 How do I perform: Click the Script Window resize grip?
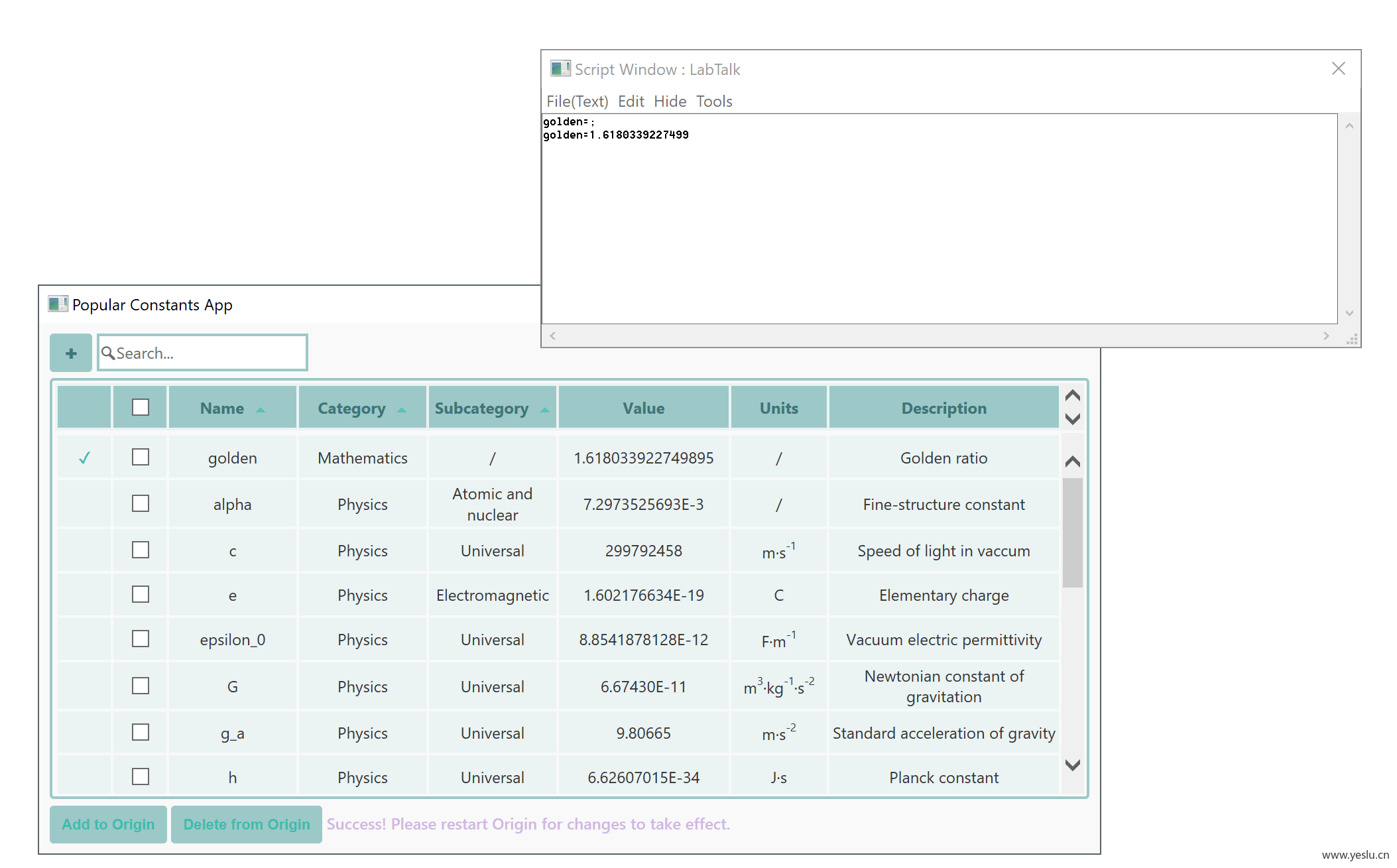point(1351,339)
